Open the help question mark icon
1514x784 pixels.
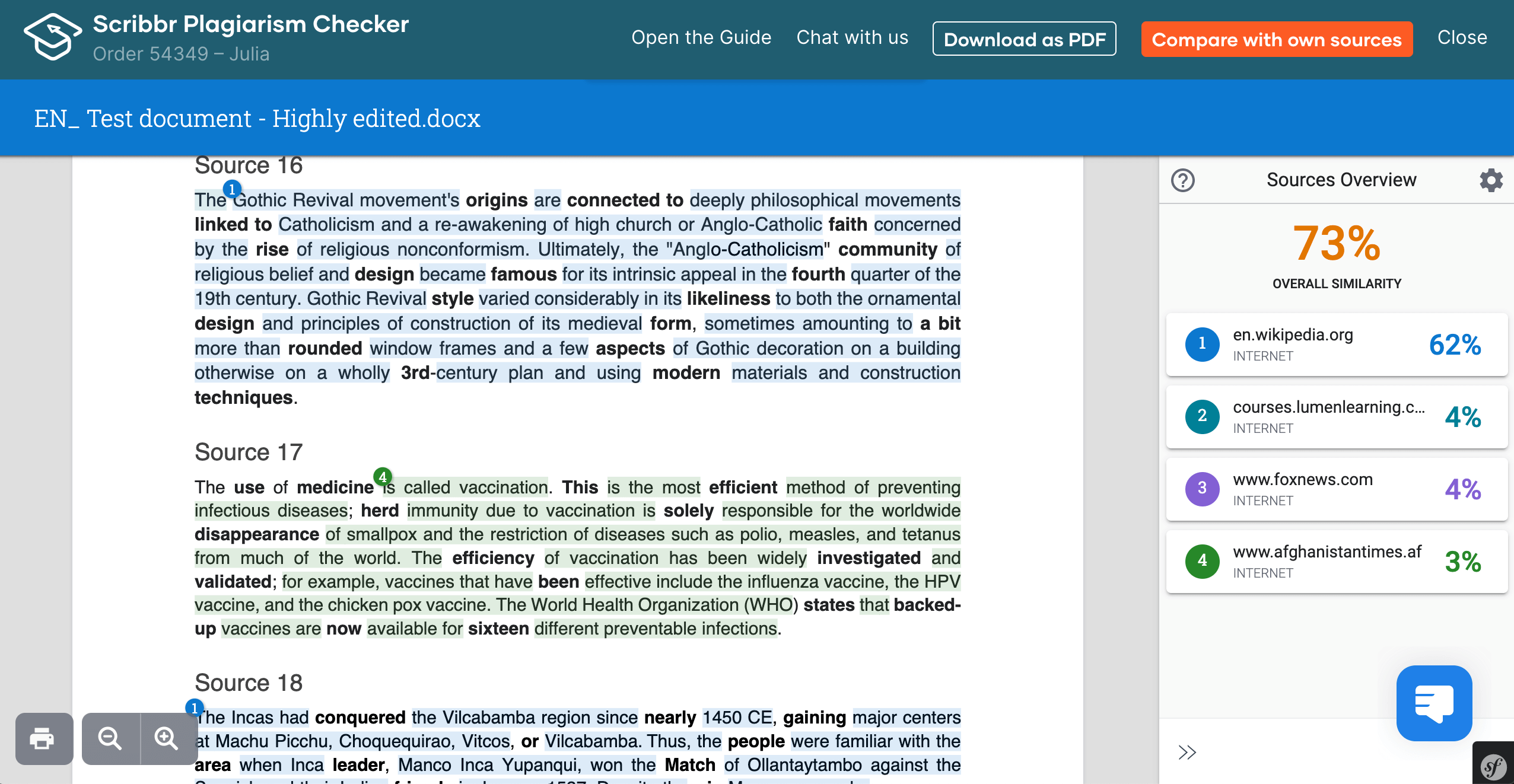pos(1183,181)
